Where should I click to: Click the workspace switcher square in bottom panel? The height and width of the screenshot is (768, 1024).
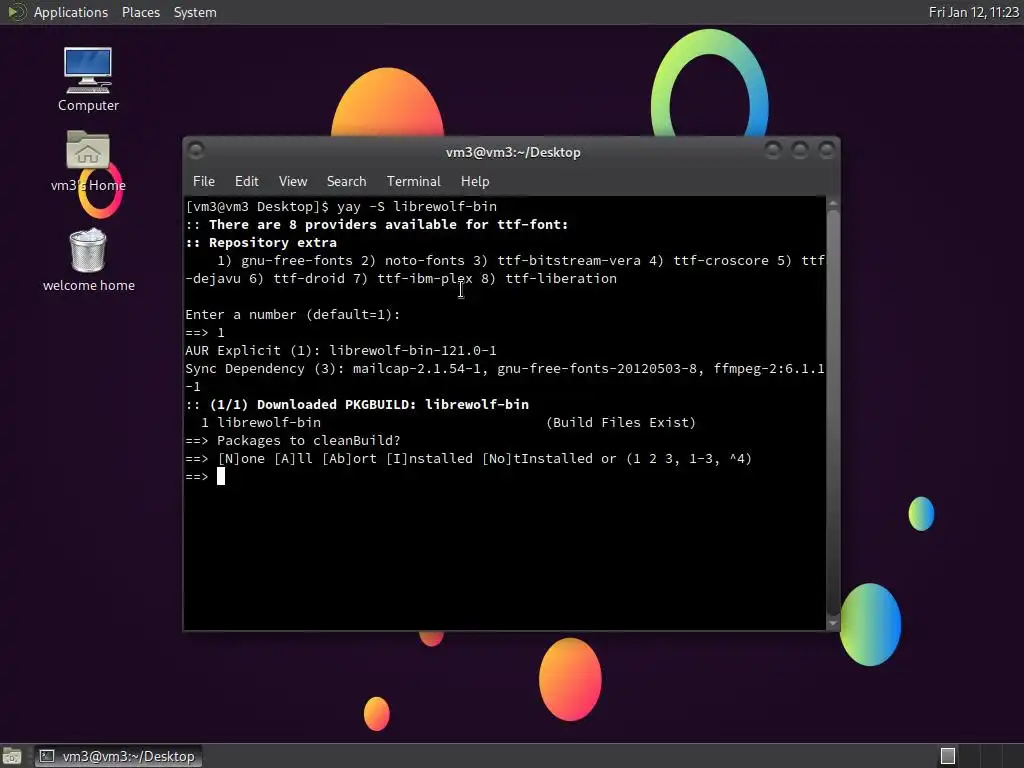click(948, 756)
